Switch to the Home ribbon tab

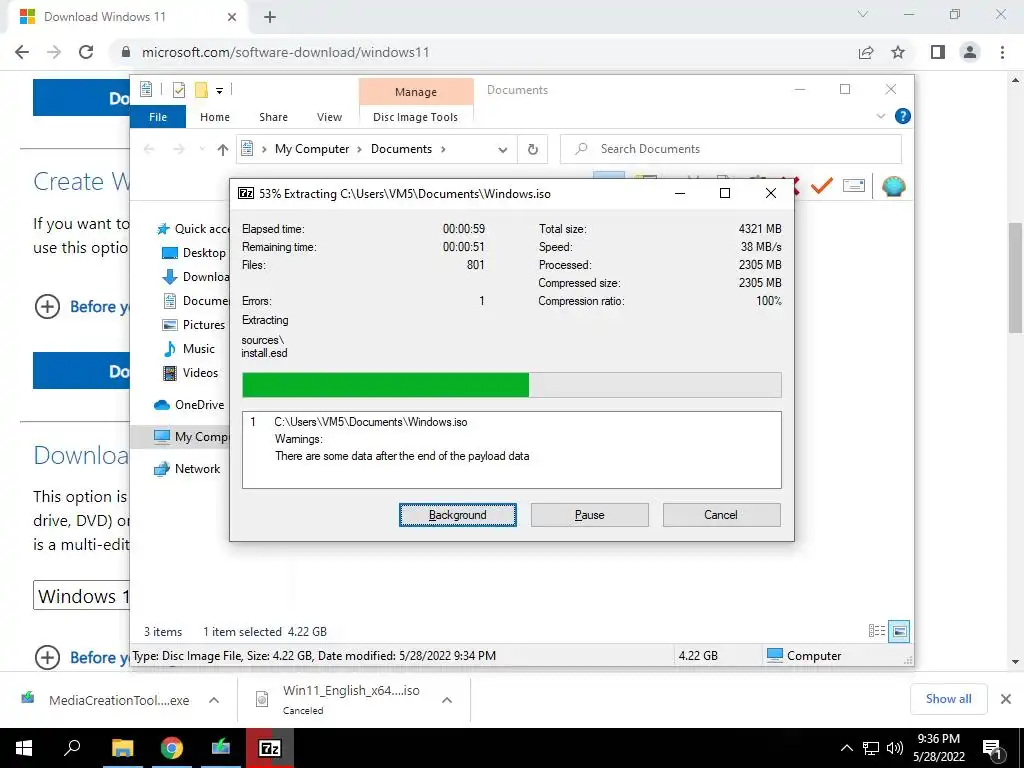(215, 117)
